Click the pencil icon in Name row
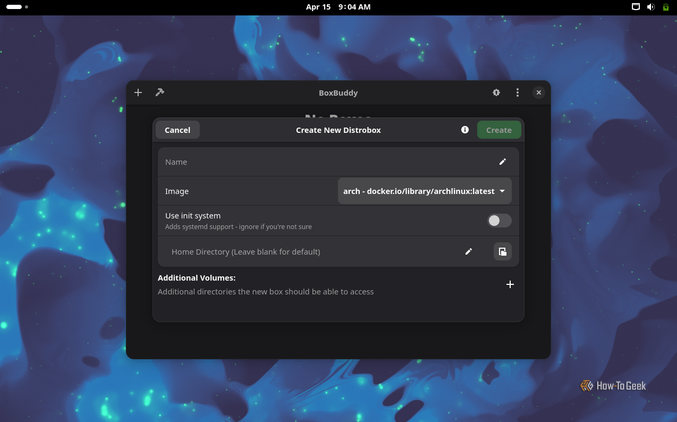Screen dimensions: 677x422 502,162
